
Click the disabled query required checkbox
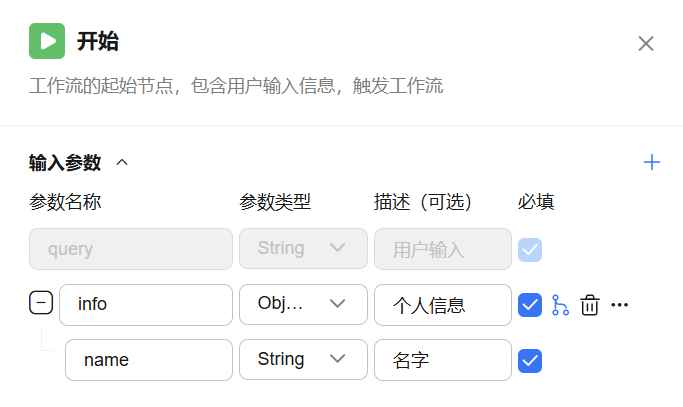tap(530, 249)
